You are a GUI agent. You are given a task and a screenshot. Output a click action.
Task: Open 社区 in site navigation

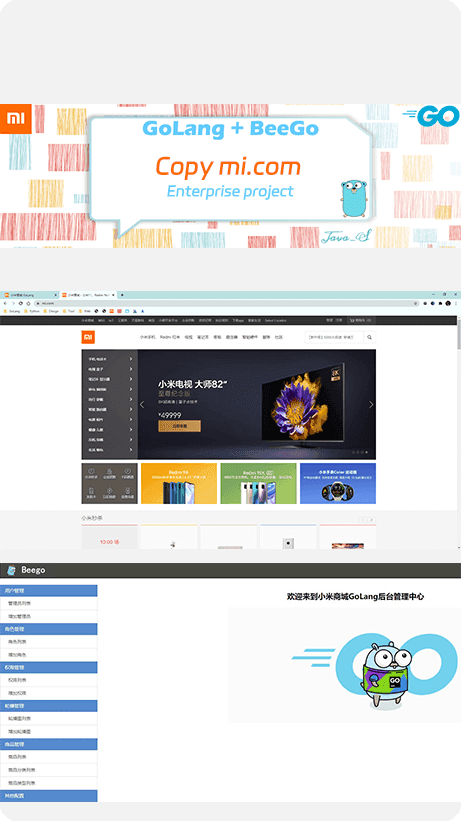coord(279,338)
